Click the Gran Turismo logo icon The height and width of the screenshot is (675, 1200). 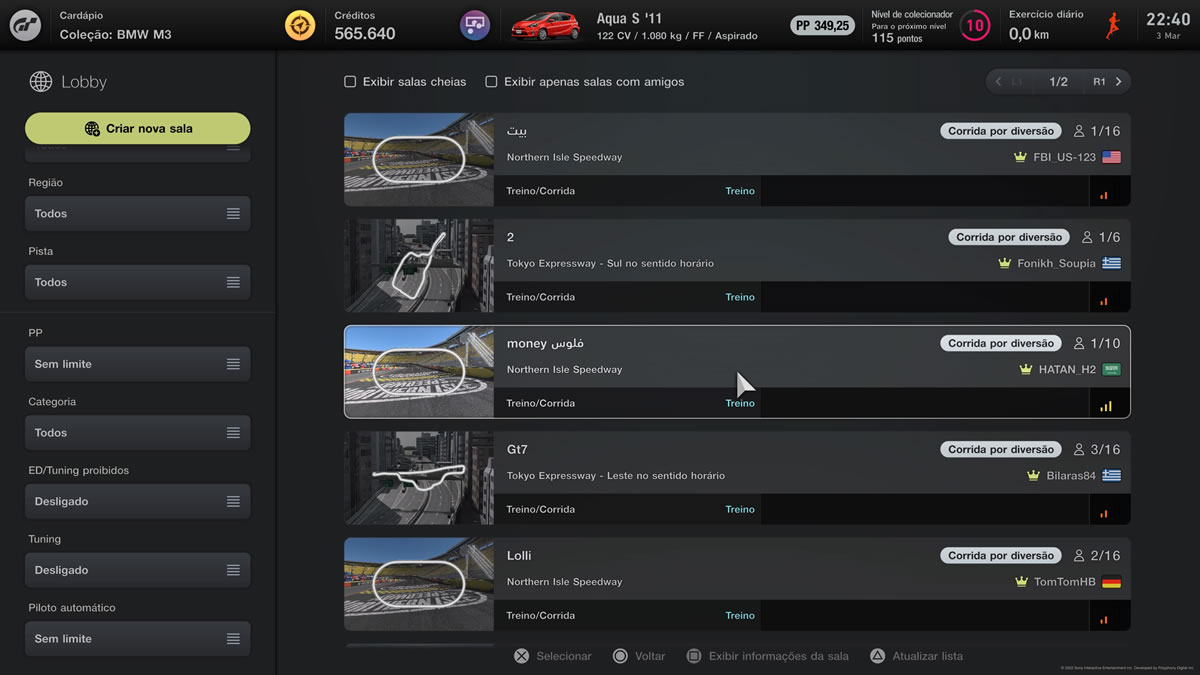pyautogui.click(x=25, y=25)
